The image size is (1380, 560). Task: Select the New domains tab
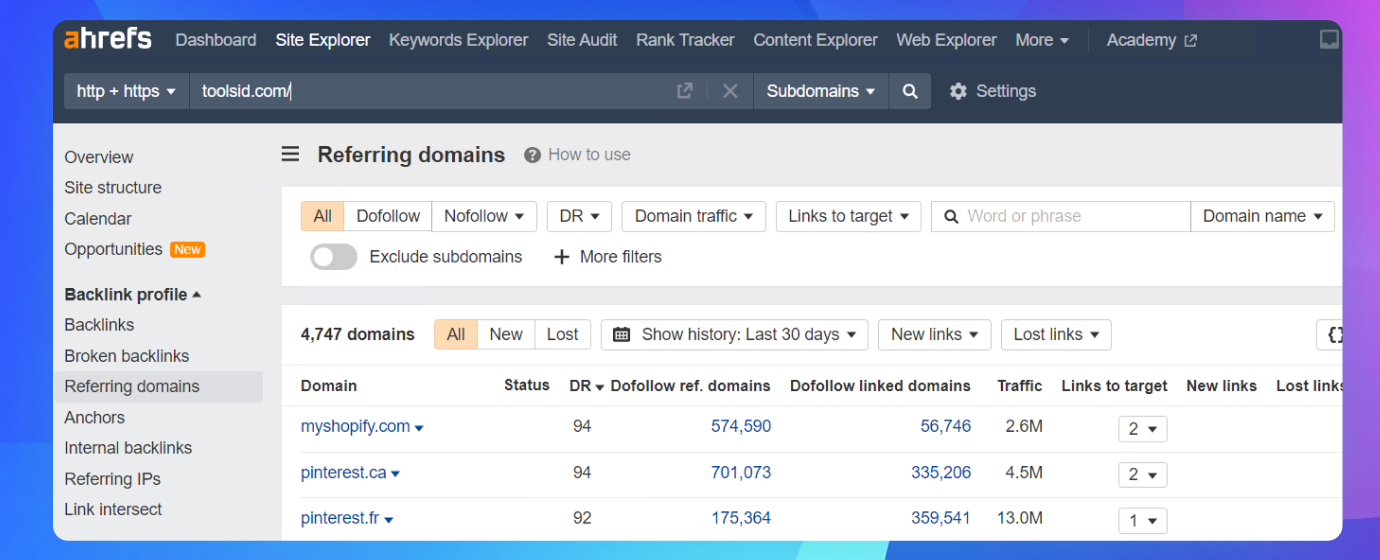pyautogui.click(x=506, y=335)
